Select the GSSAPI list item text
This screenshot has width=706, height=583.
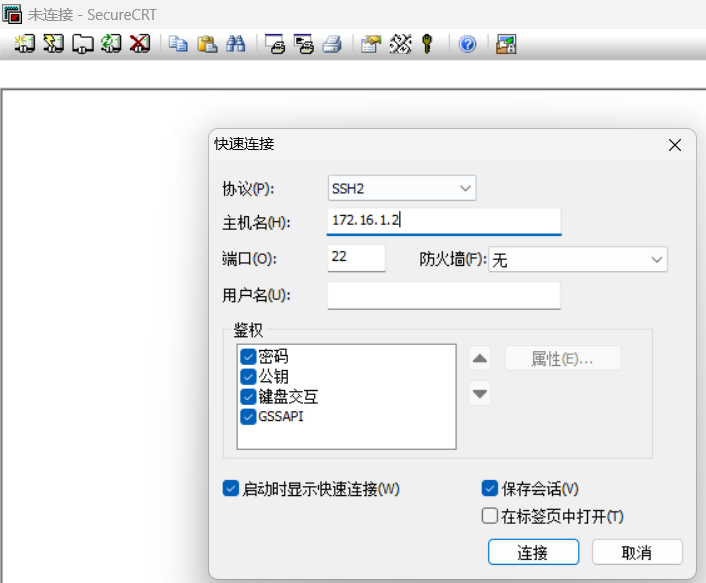[281, 416]
